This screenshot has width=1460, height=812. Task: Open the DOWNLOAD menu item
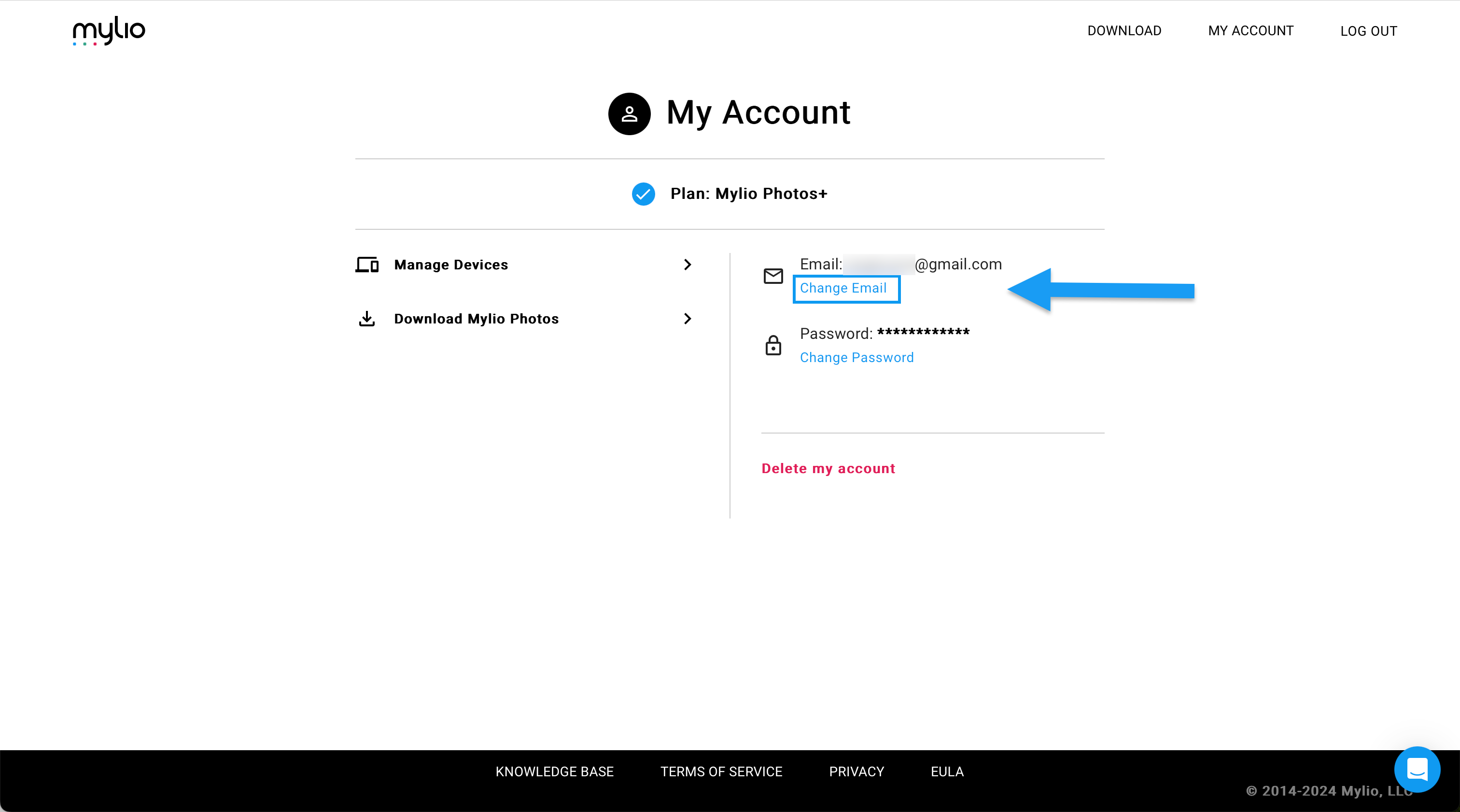pyautogui.click(x=1124, y=30)
